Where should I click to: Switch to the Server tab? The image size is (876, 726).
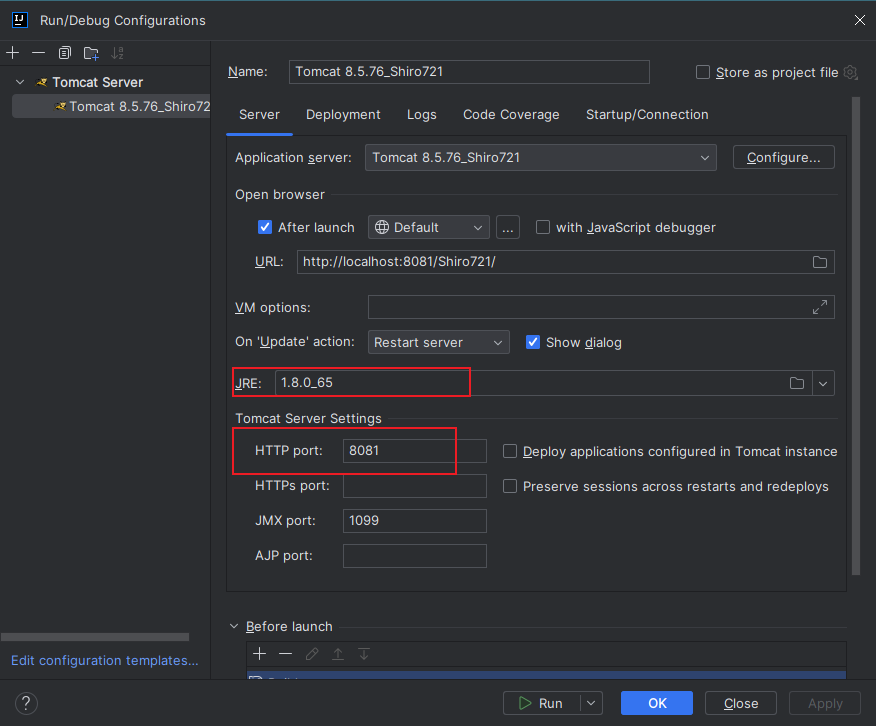tap(259, 114)
